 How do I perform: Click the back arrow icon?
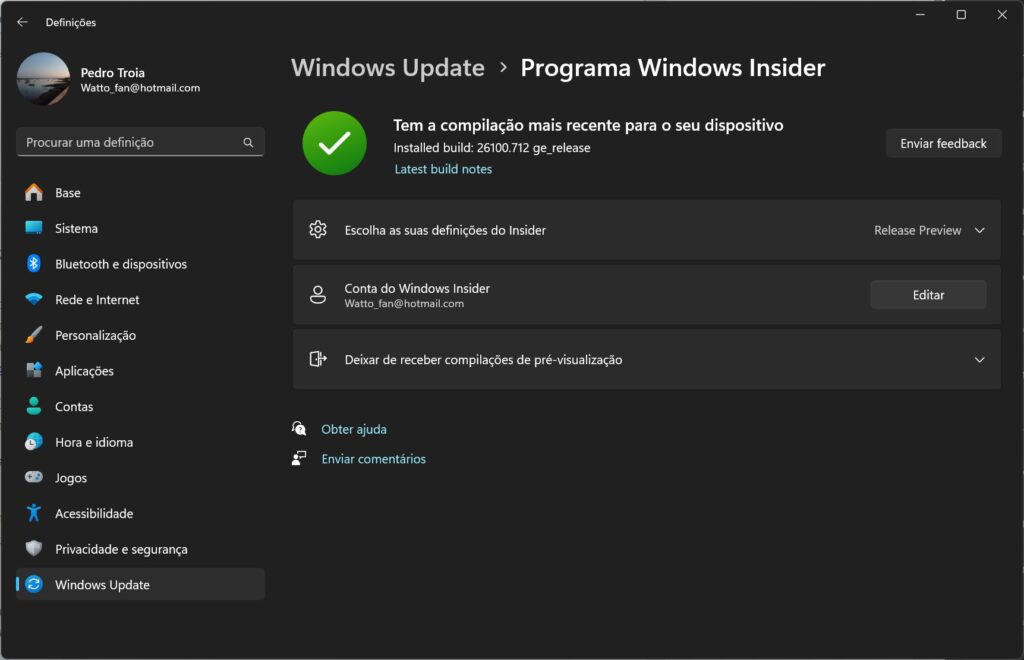click(21, 21)
